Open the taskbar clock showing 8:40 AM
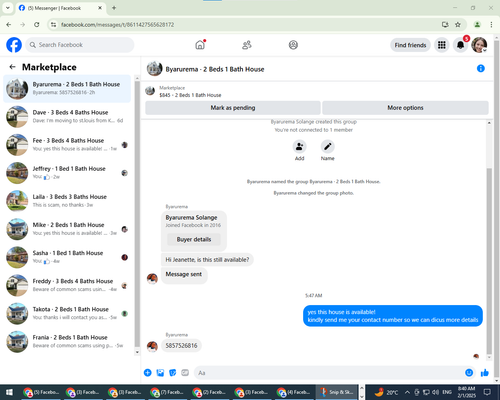The width and height of the screenshot is (500, 400). (x=466, y=392)
